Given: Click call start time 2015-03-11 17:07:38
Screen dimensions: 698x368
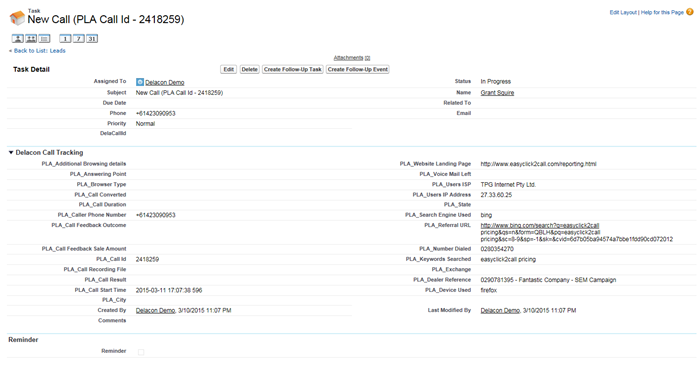Looking at the screenshot, I should tap(169, 290).
